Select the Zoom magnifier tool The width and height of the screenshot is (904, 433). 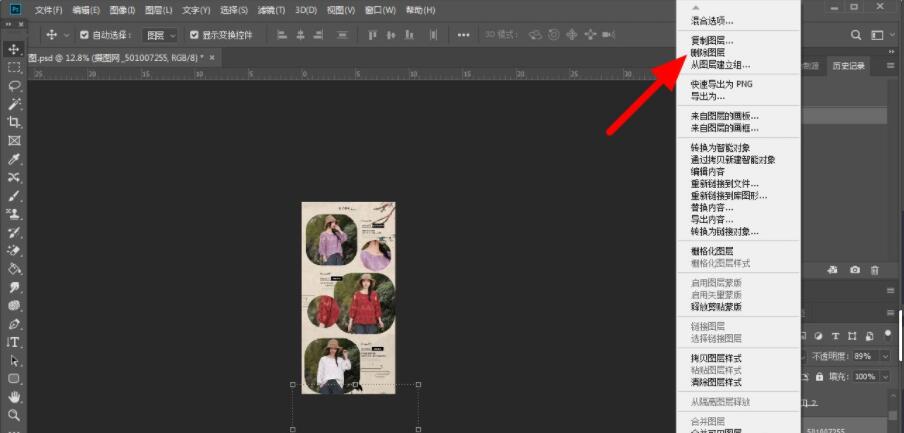click(x=14, y=415)
